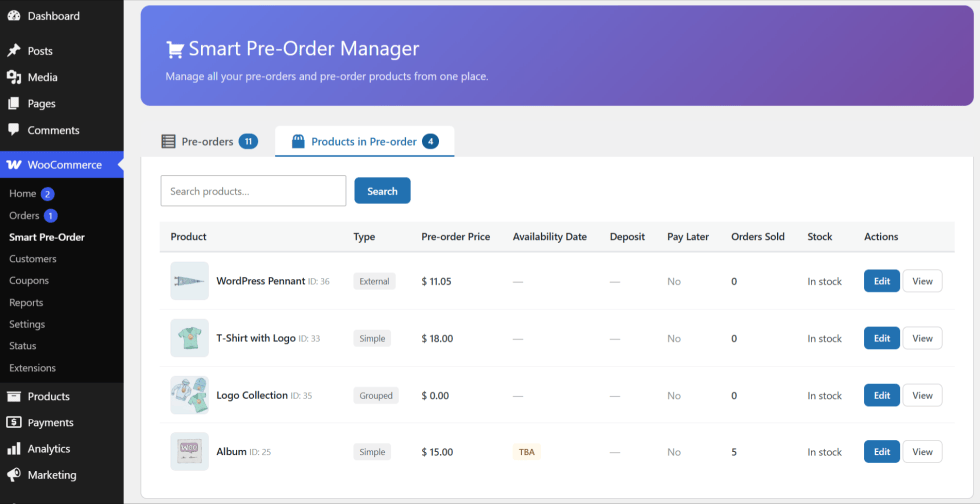Click the Media library icon

[x=14, y=77]
